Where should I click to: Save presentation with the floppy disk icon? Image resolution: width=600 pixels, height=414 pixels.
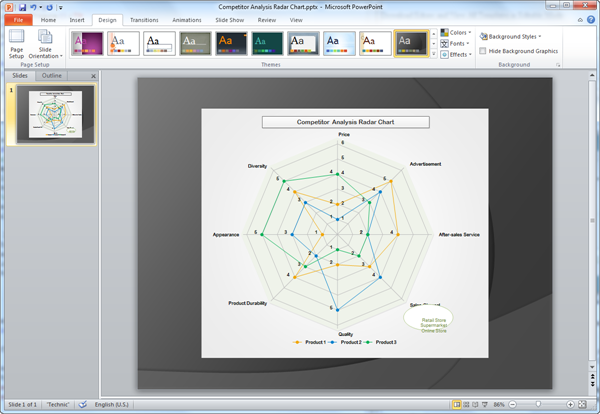click(x=23, y=7)
